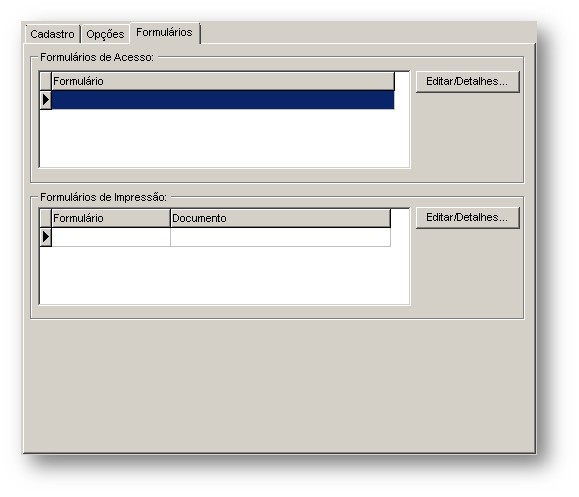This screenshot has height=497, width=579.
Task: Click the Formulários de Acesso group label
Action: (97, 57)
